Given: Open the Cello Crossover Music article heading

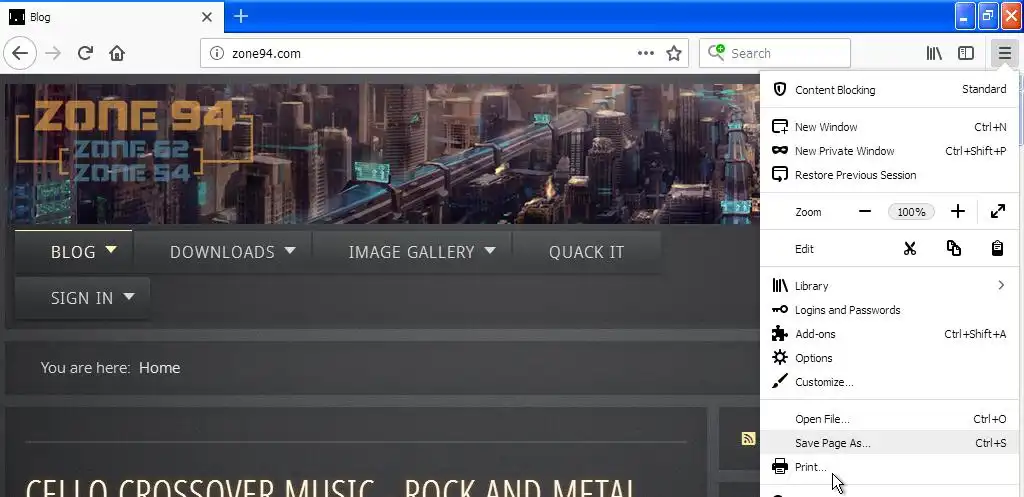Looking at the screenshot, I should pos(330,487).
